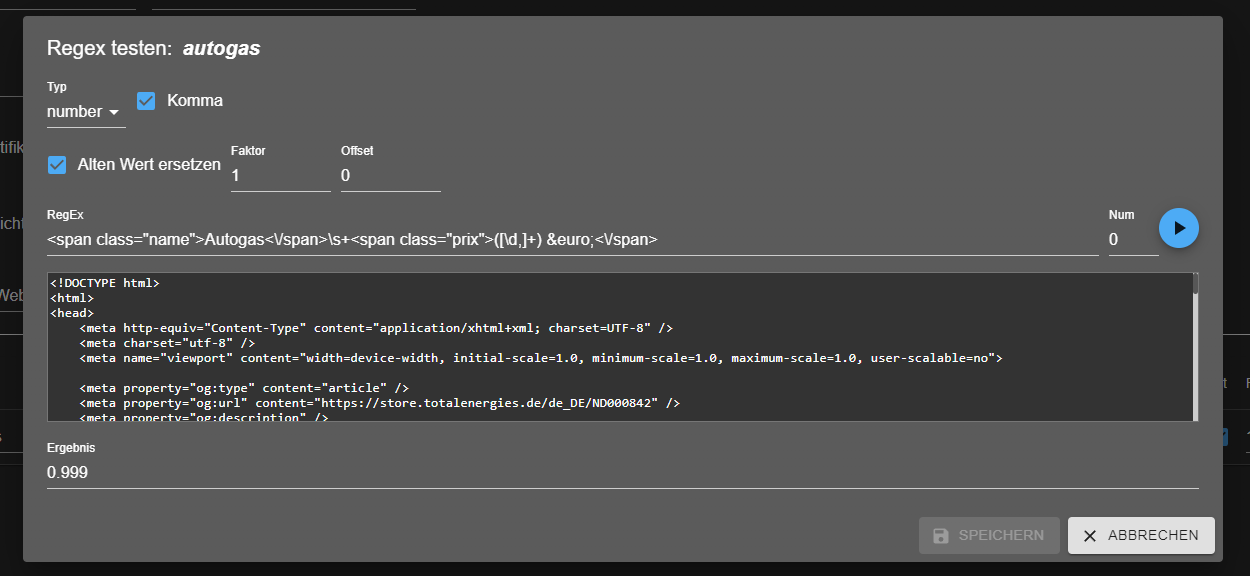Select the Num input field
Screen dimensions: 1250x576
coord(1132,240)
